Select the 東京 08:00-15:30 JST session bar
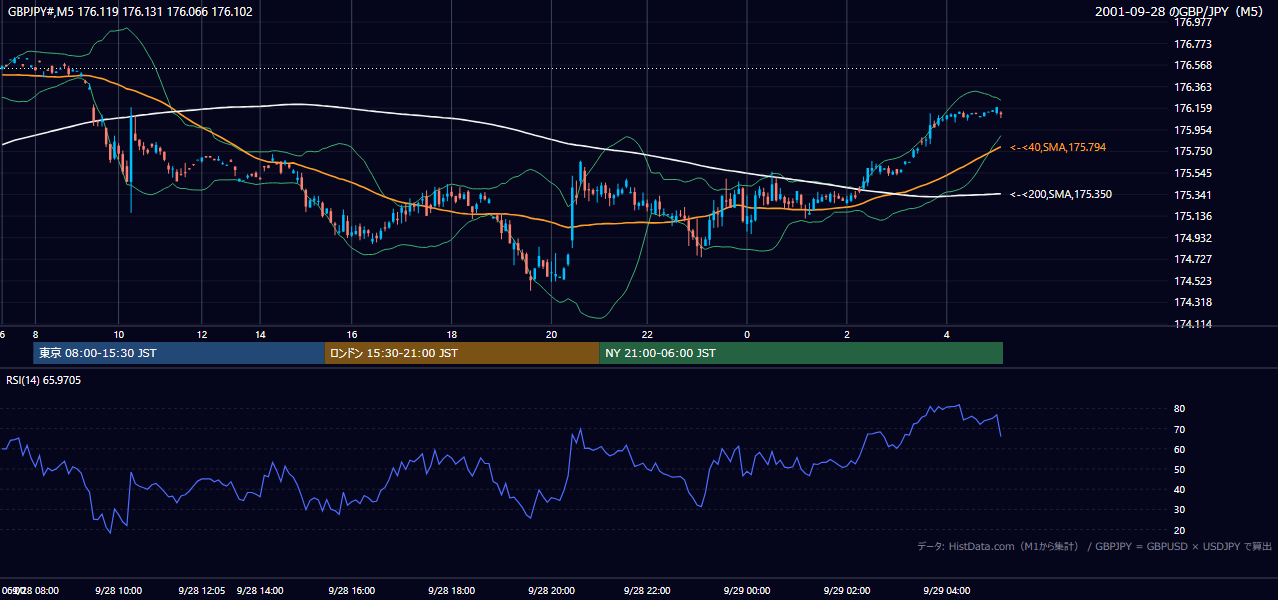This screenshot has width=1278, height=600. point(180,353)
